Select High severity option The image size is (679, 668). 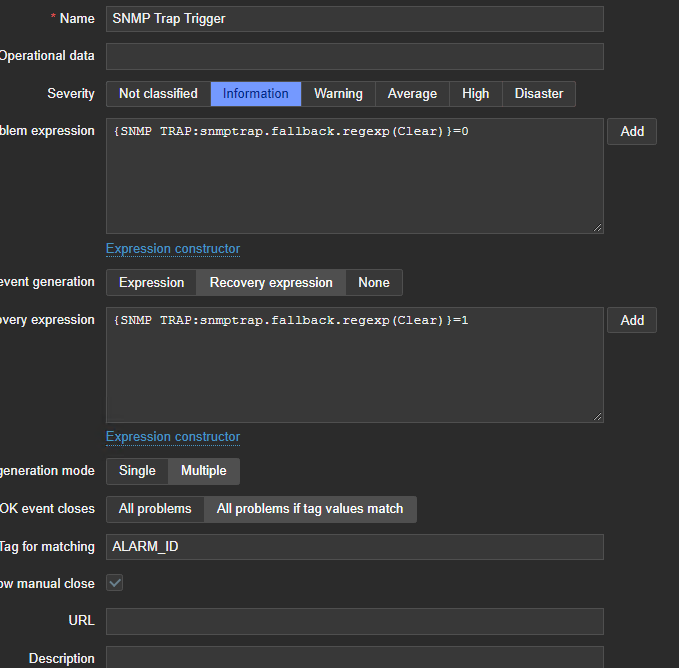[x=476, y=94]
